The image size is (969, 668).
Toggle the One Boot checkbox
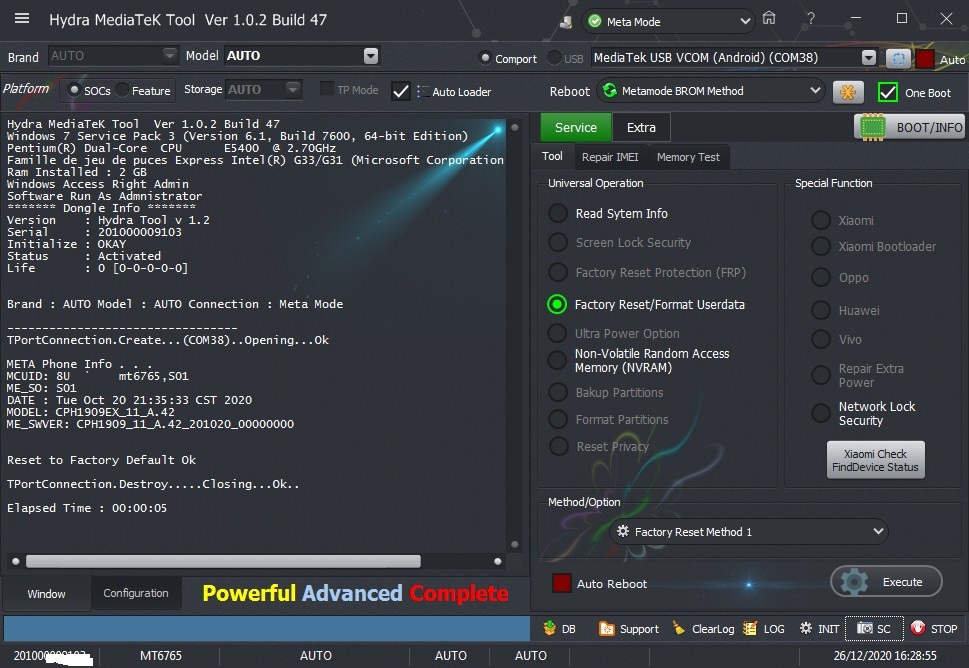[887, 93]
